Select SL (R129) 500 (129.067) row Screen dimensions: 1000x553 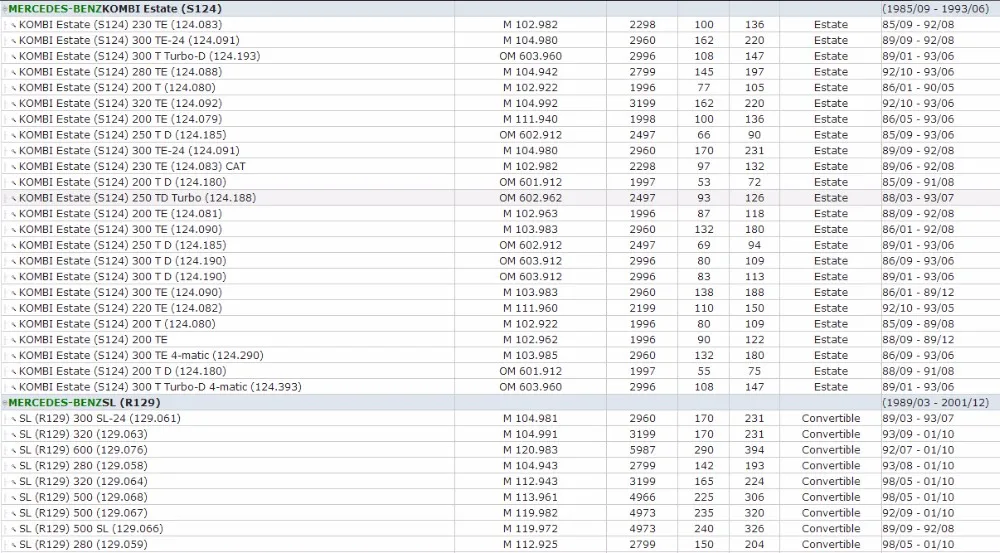(x=500, y=513)
